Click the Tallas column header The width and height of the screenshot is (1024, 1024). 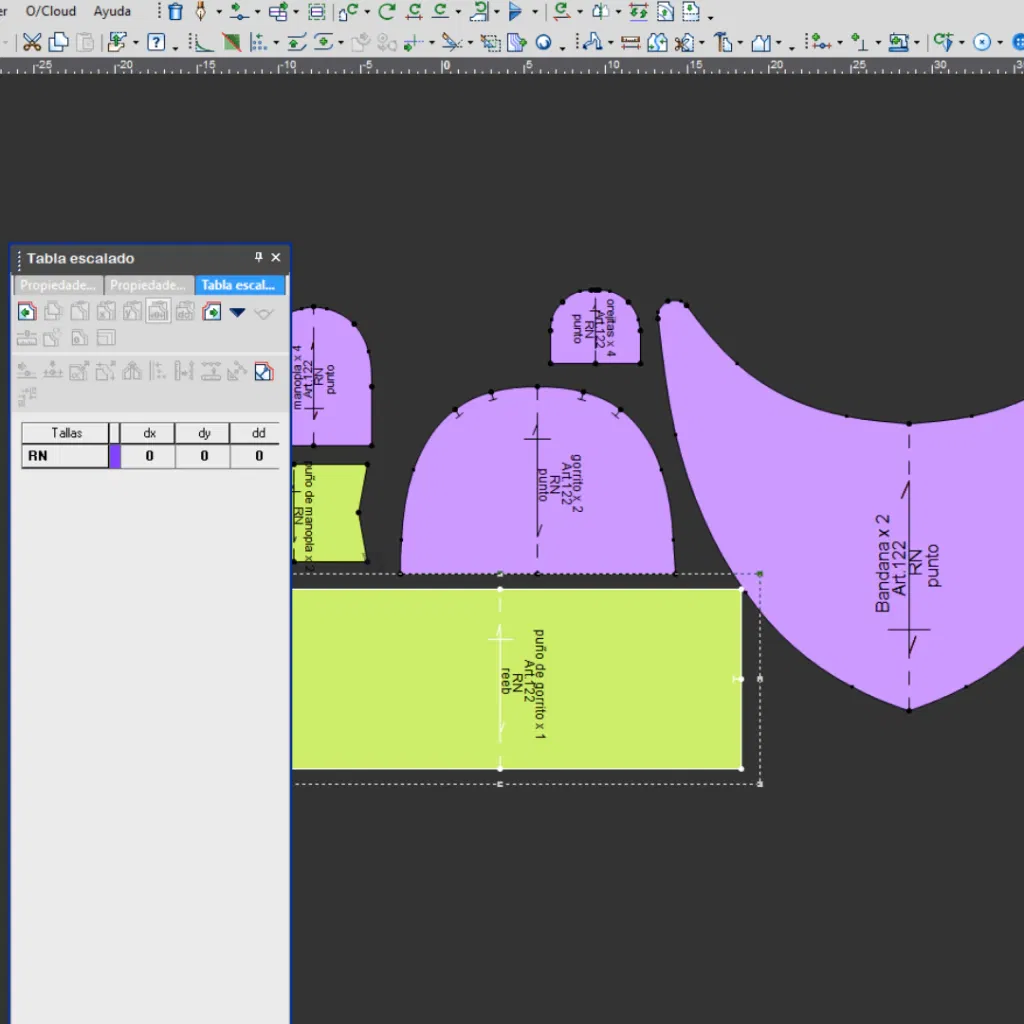pos(66,433)
